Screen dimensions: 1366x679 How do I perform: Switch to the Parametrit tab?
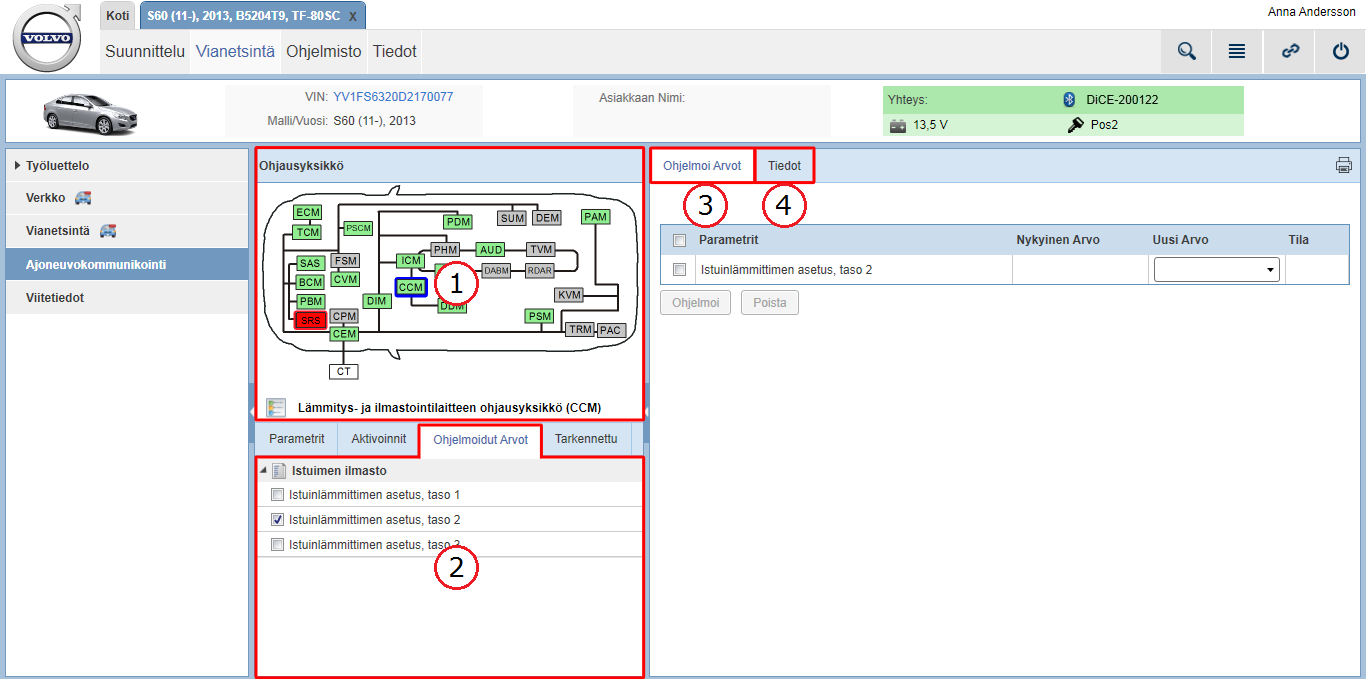pyautogui.click(x=297, y=439)
